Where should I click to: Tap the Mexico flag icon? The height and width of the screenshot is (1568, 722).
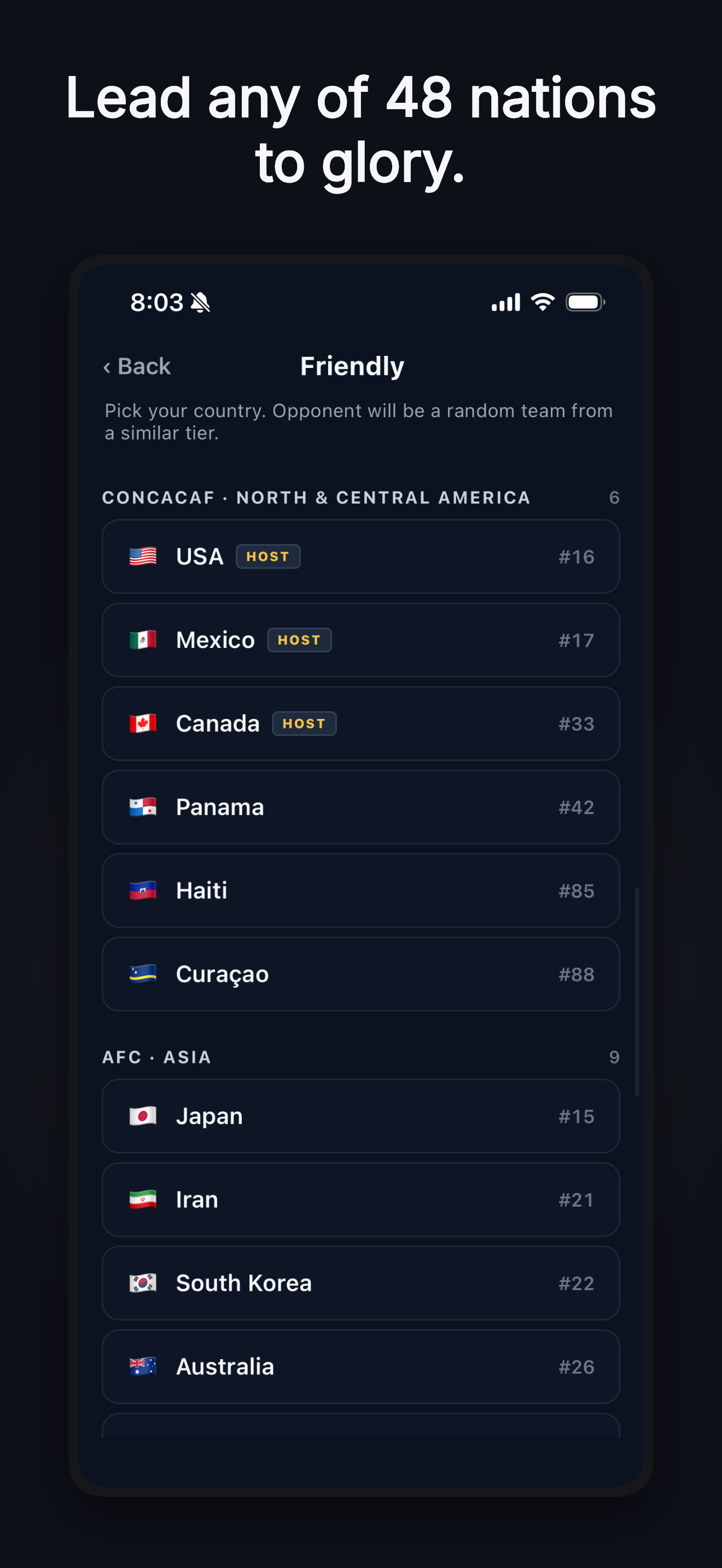[143, 640]
